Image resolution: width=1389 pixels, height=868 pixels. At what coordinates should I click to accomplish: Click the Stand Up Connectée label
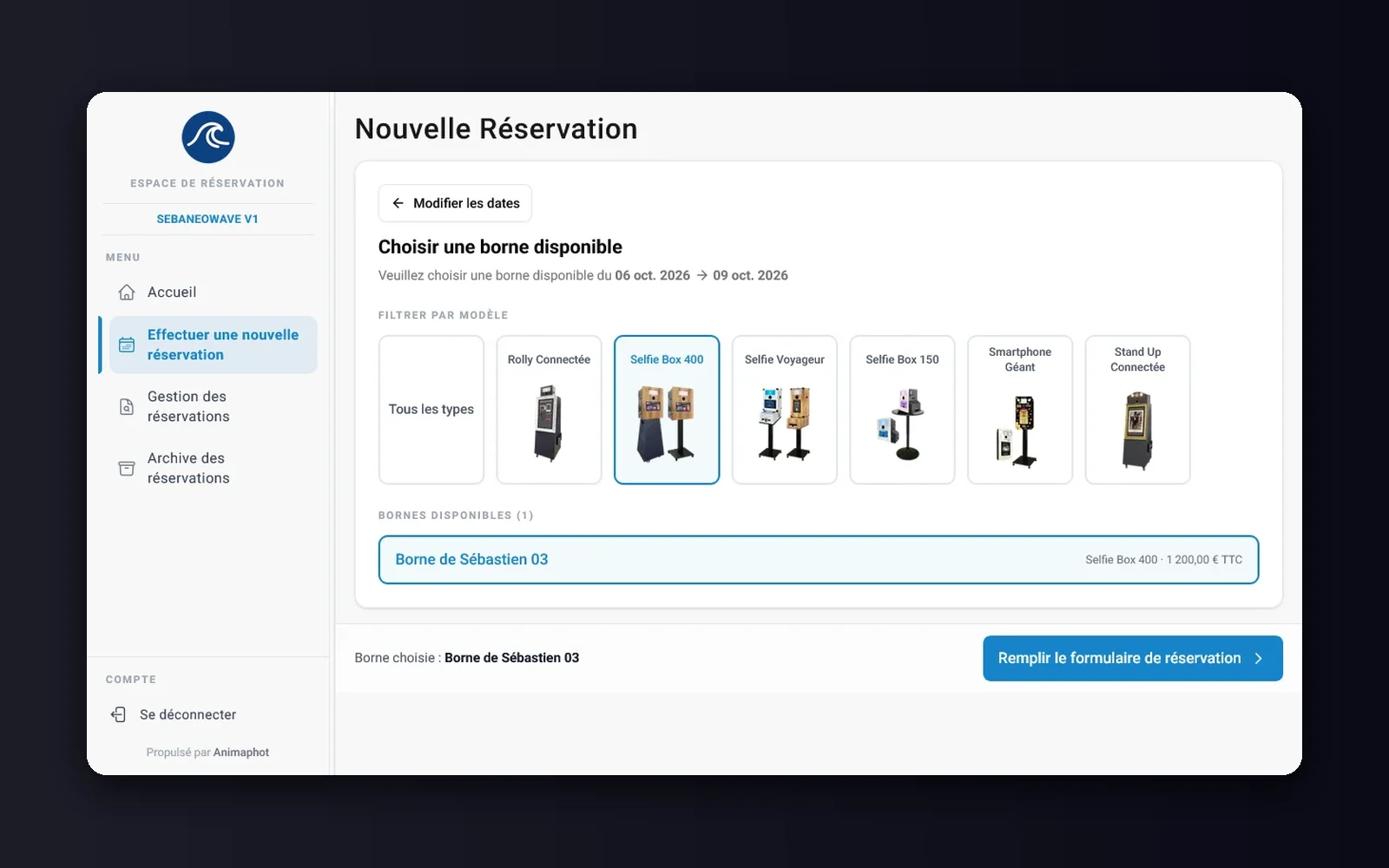point(1137,359)
